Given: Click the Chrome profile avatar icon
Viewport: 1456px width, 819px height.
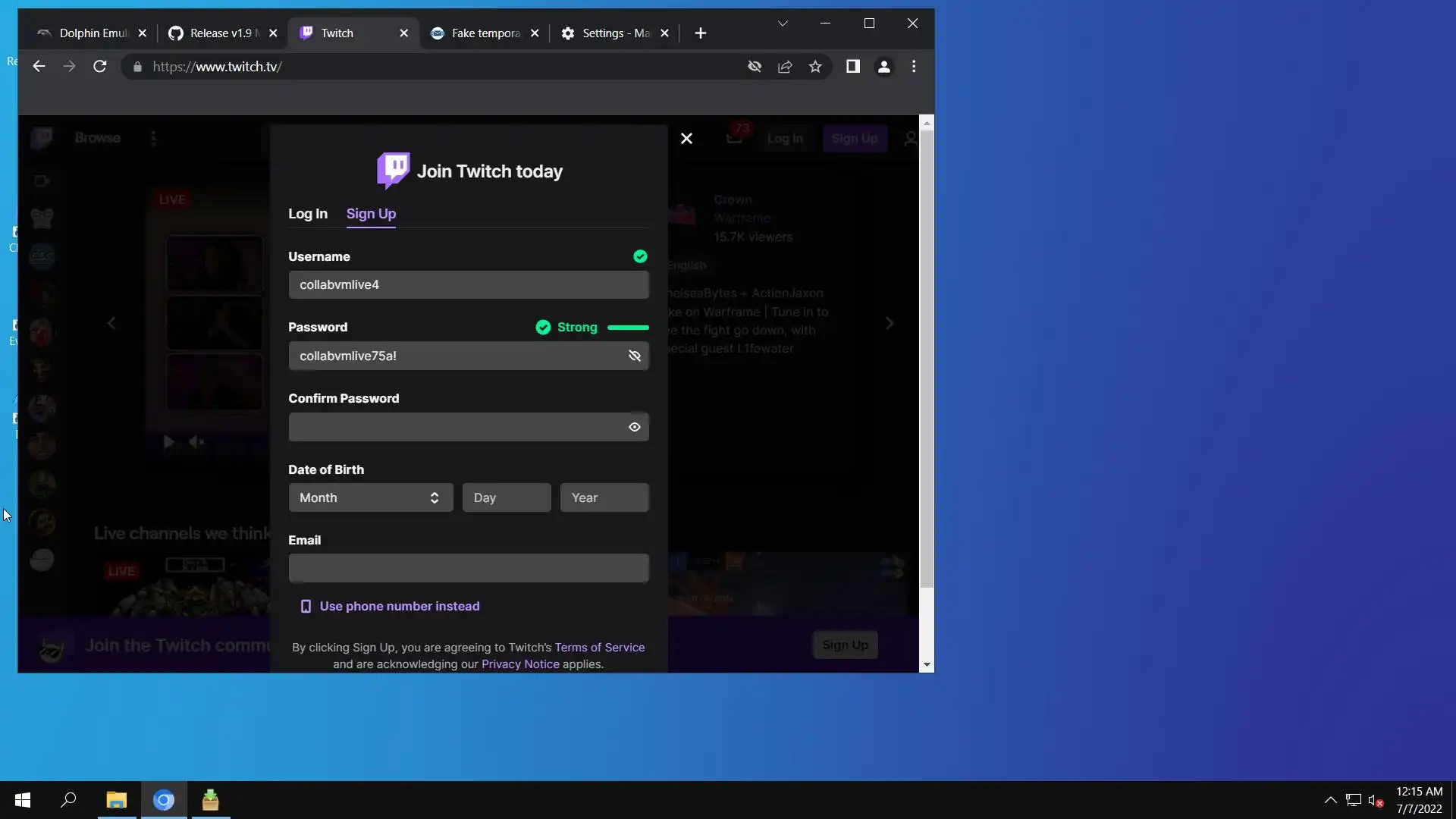Looking at the screenshot, I should coord(883,67).
